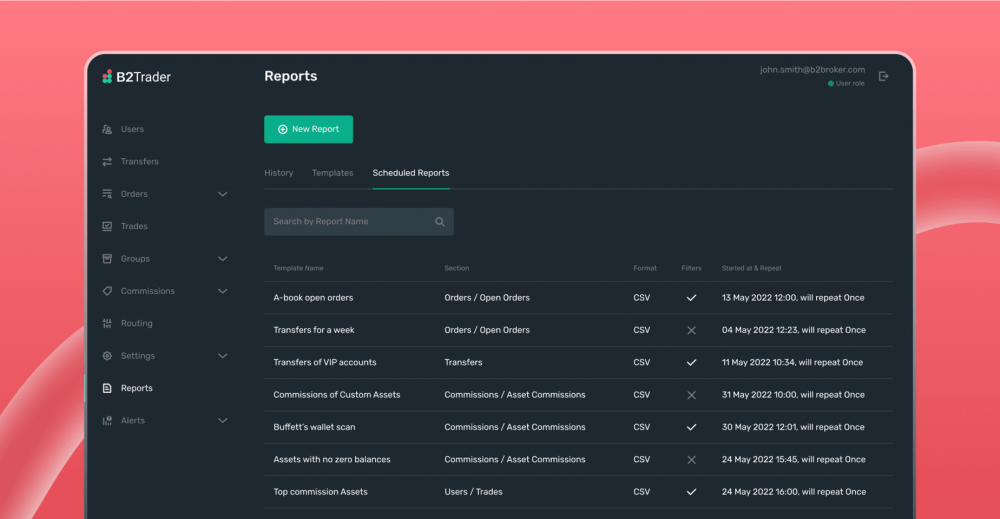
Task: Open the Commissions of Custom Assets report
Action: pyautogui.click(x=336, y=395)
